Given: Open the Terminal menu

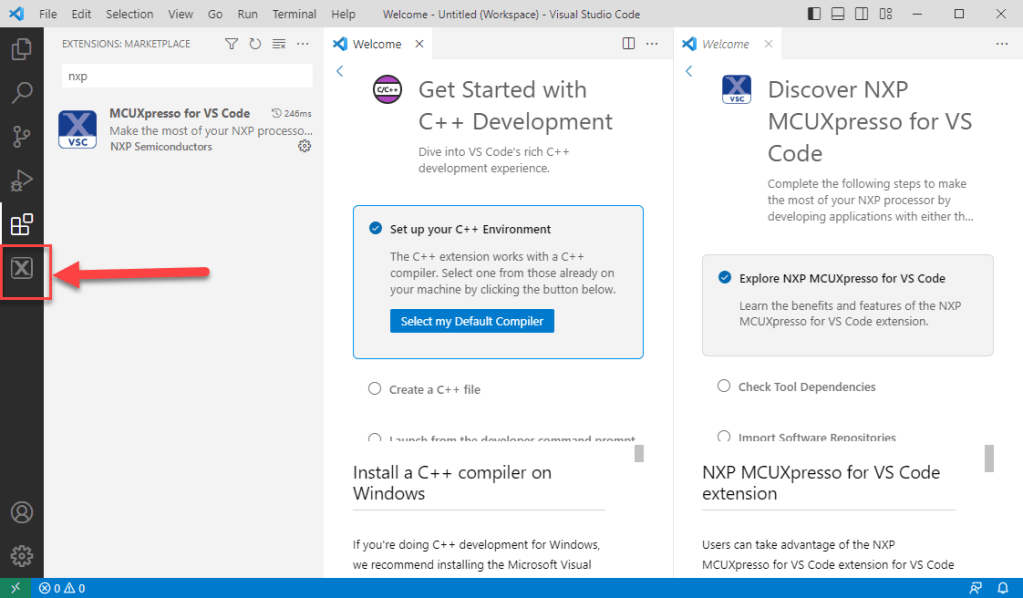Looking at the screenshot, I should click(x=294, y=15).
